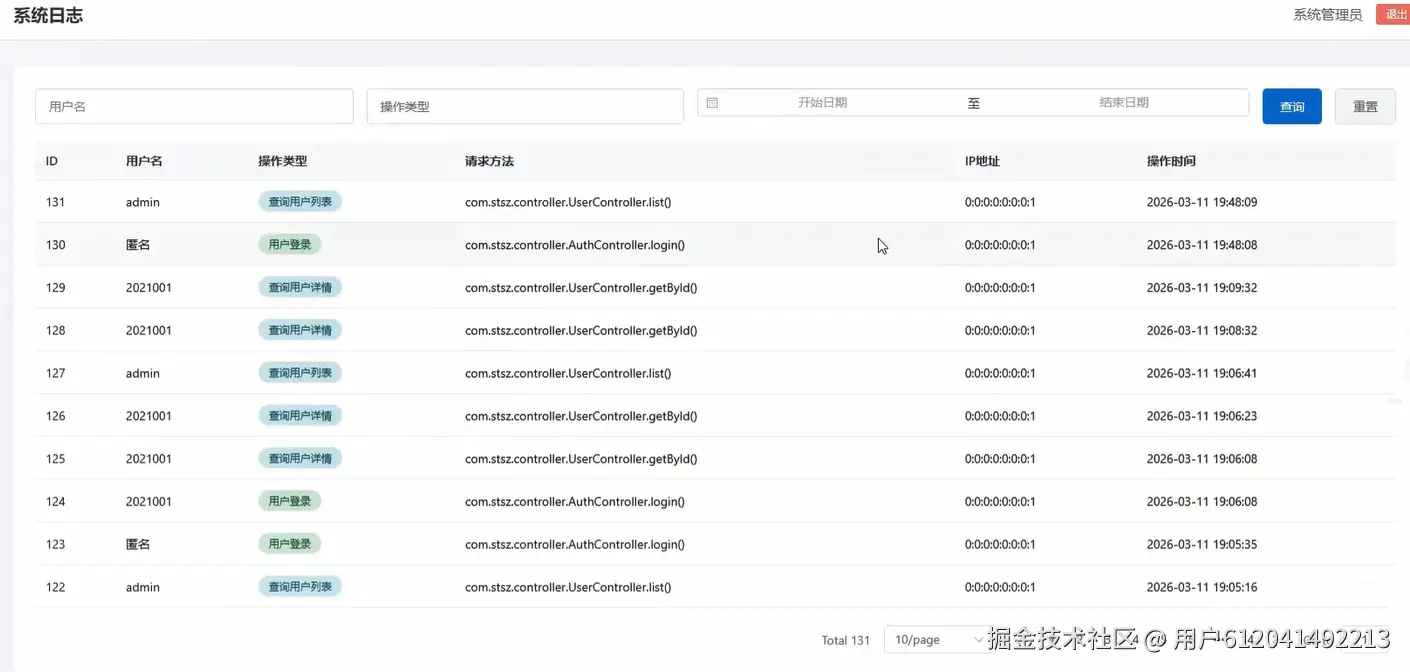This screenshot has width=1410, height=672.
Task: Click the 查询用户列表 tag in row 122
Action: (300, 587)
